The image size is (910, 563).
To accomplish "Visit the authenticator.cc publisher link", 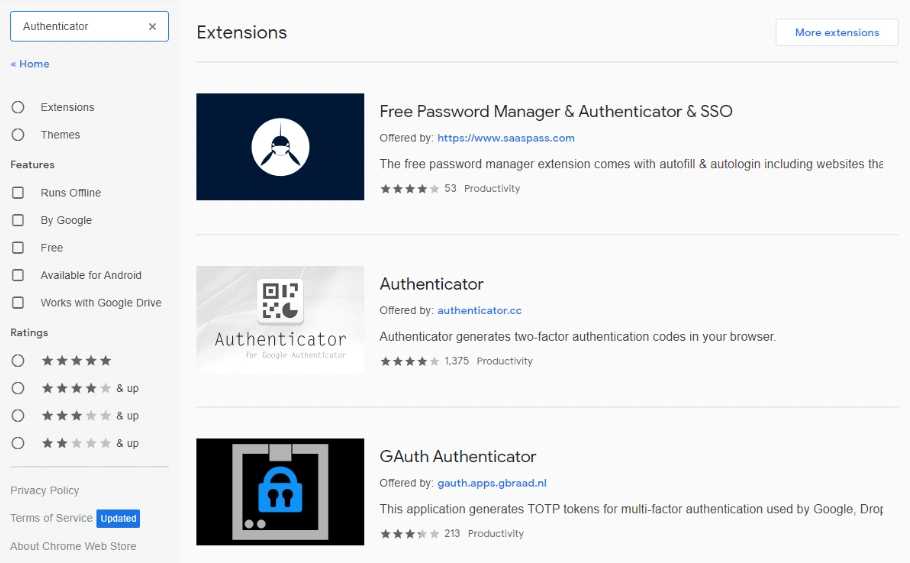I will 479,311.
